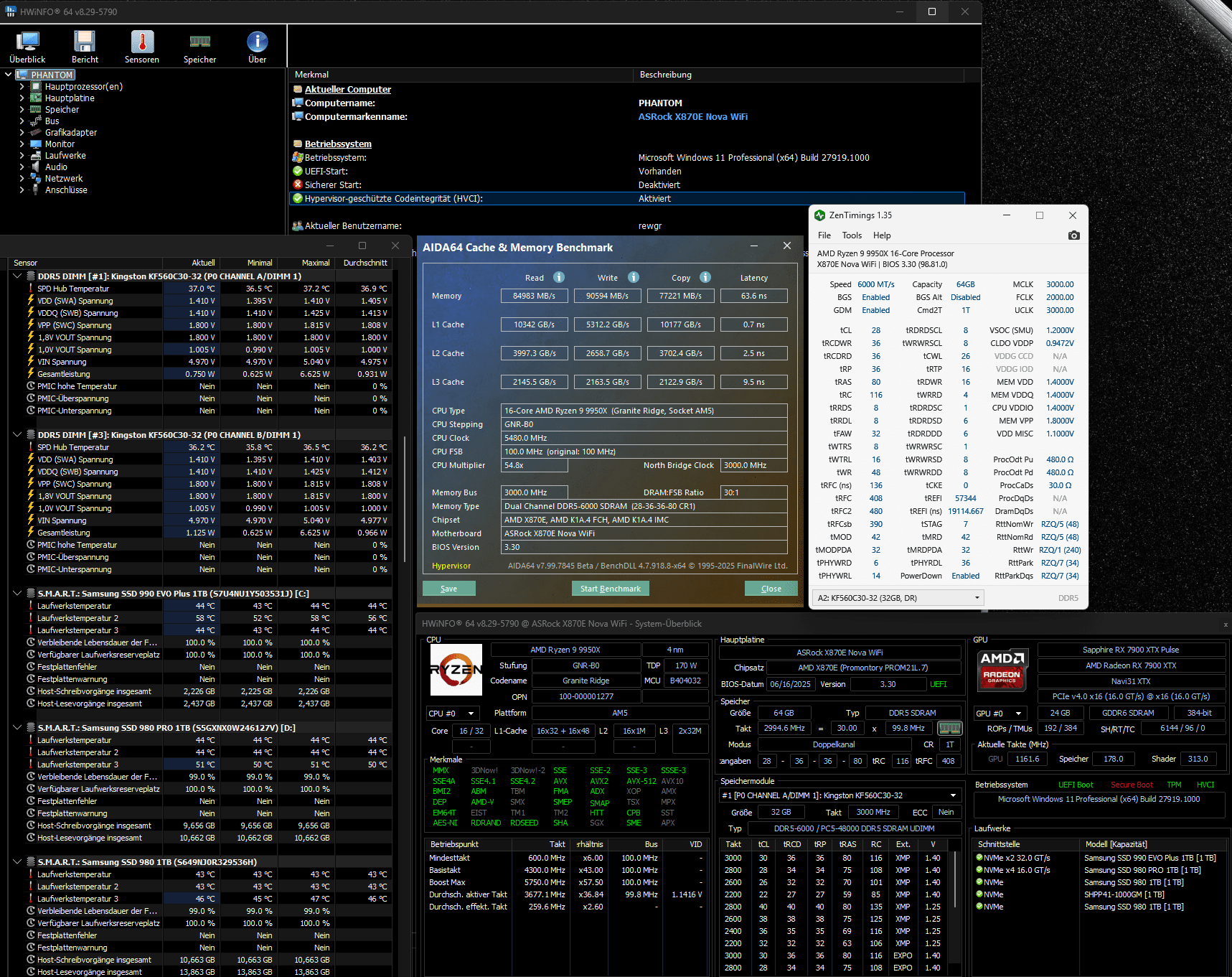
Task: Expand the Hauptprozessor(en) tree node
Action: tap(22, 87)
